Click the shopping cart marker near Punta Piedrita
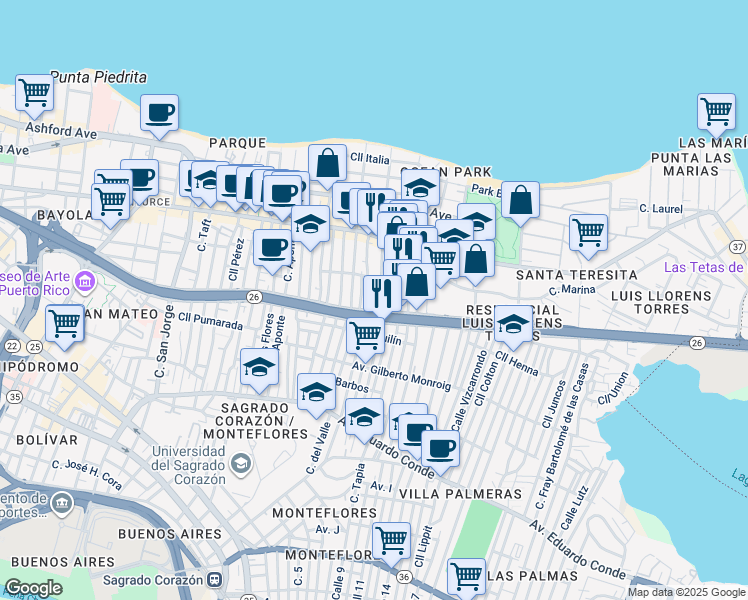 pyautogui.click(x=34, y=93)
